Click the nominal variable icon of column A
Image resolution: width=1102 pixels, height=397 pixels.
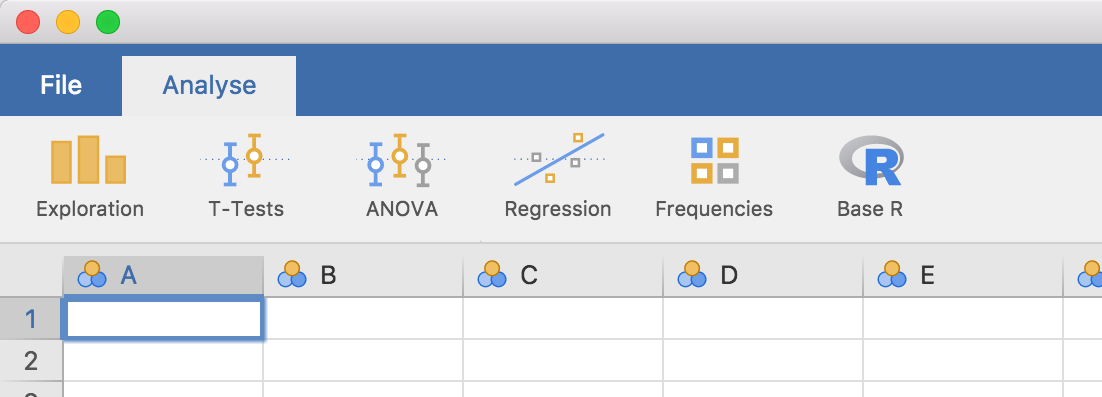(x=92, y=275)
